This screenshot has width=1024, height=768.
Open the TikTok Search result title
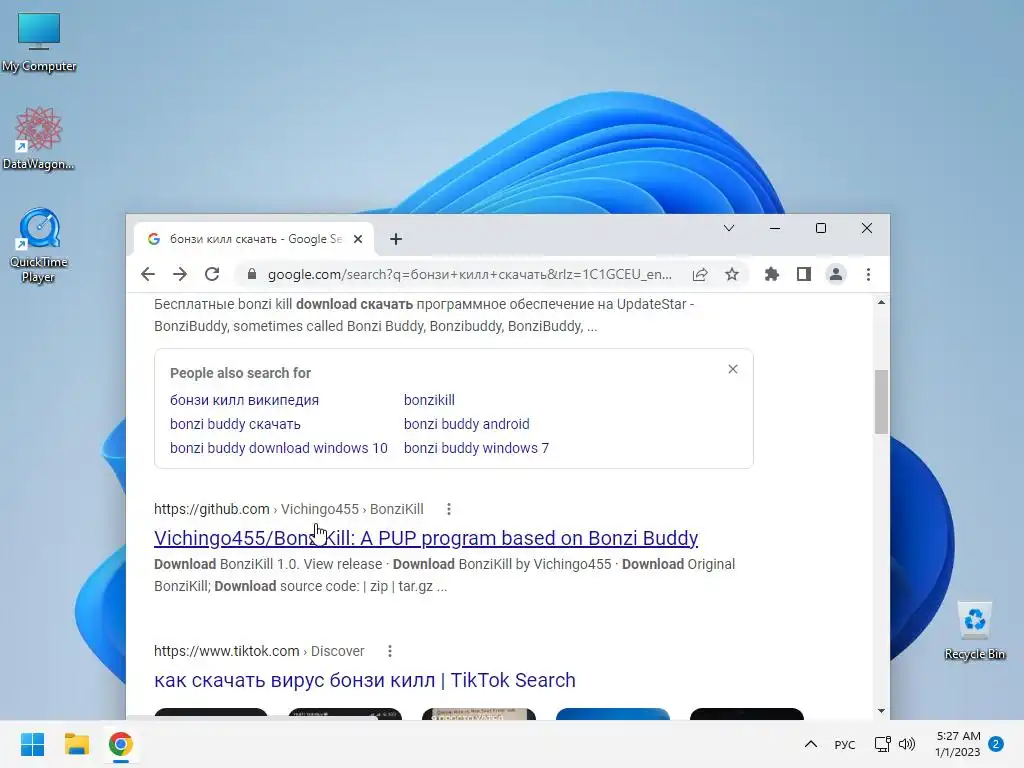364,680
